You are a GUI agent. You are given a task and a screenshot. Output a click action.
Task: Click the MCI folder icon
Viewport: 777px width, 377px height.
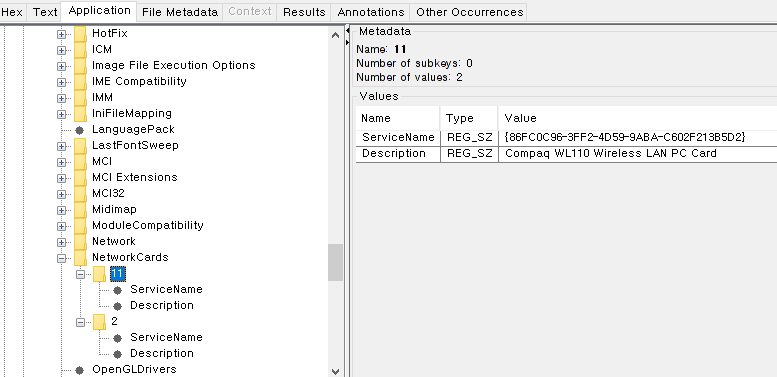(80, 162)
